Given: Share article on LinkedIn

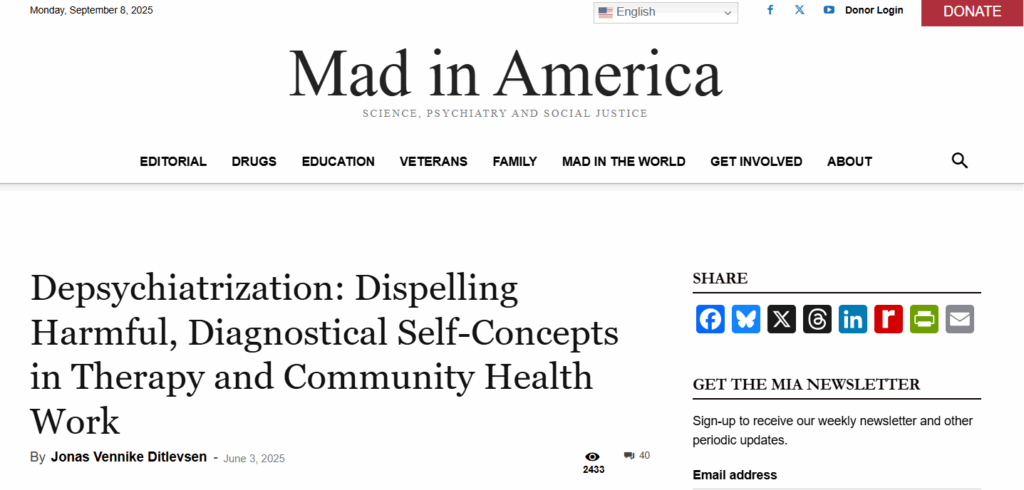Looking at the screenshot, I should pyautogui.click(x=853, y=319).
